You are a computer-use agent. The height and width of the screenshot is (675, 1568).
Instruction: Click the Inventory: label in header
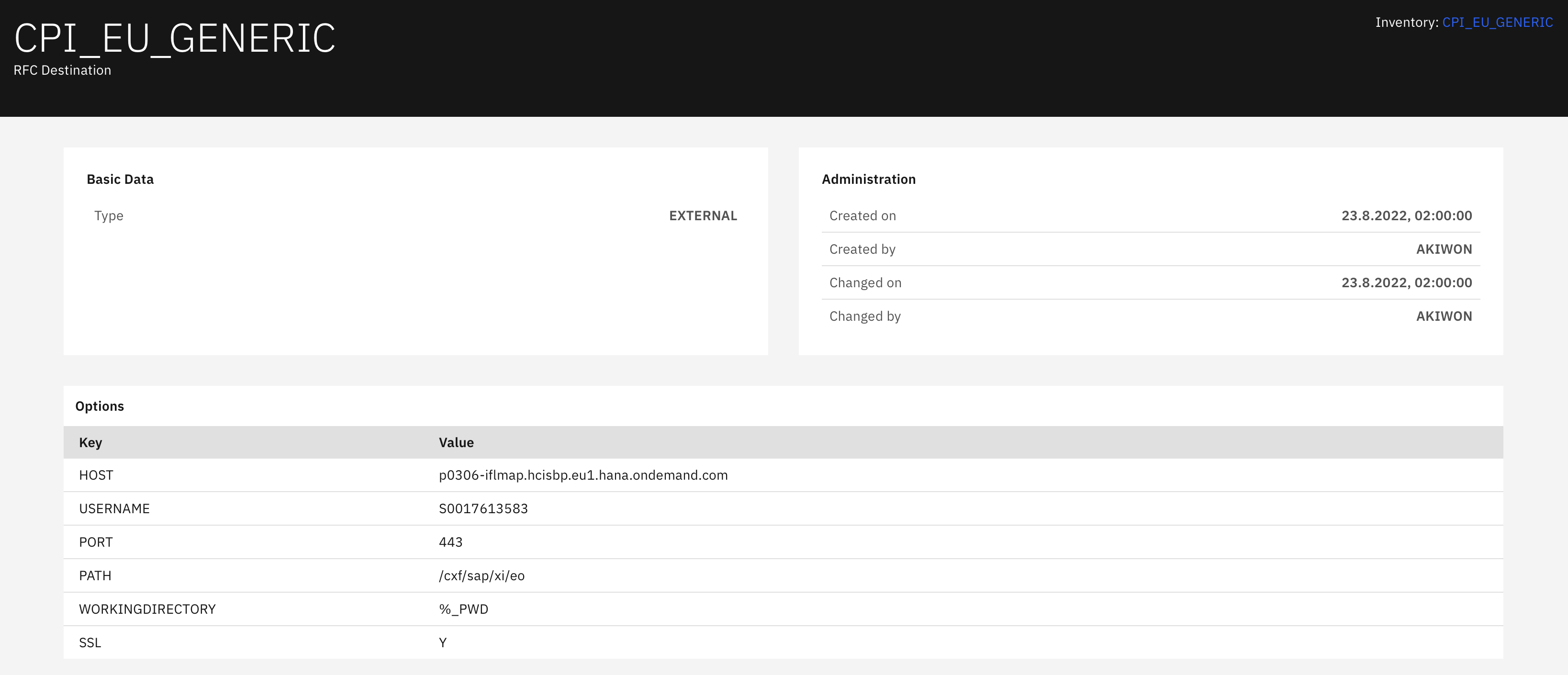1407,22
